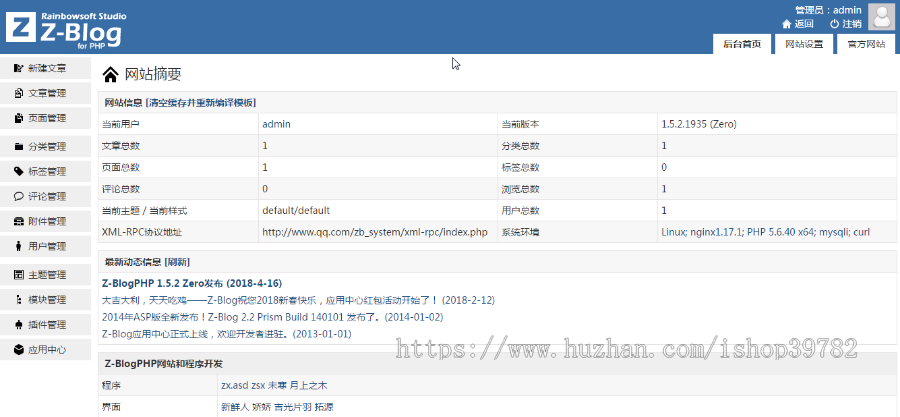This screenshot has width=900, height=417.
Task: Click the admin avatar picture
Action: tap(880, 17)
